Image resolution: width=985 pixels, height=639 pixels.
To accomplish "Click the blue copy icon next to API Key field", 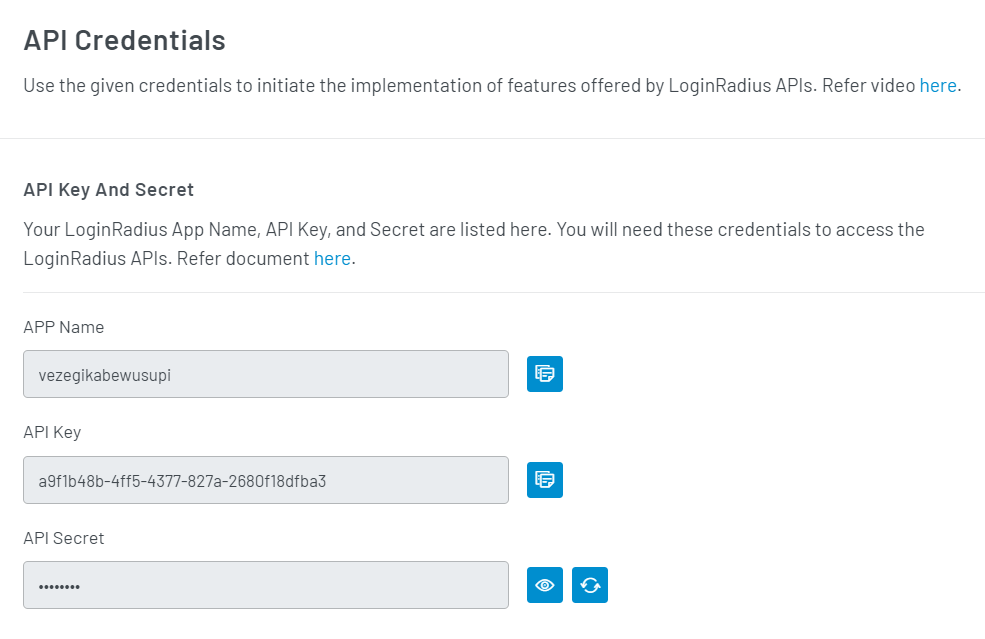I will (x=544, y=479).
